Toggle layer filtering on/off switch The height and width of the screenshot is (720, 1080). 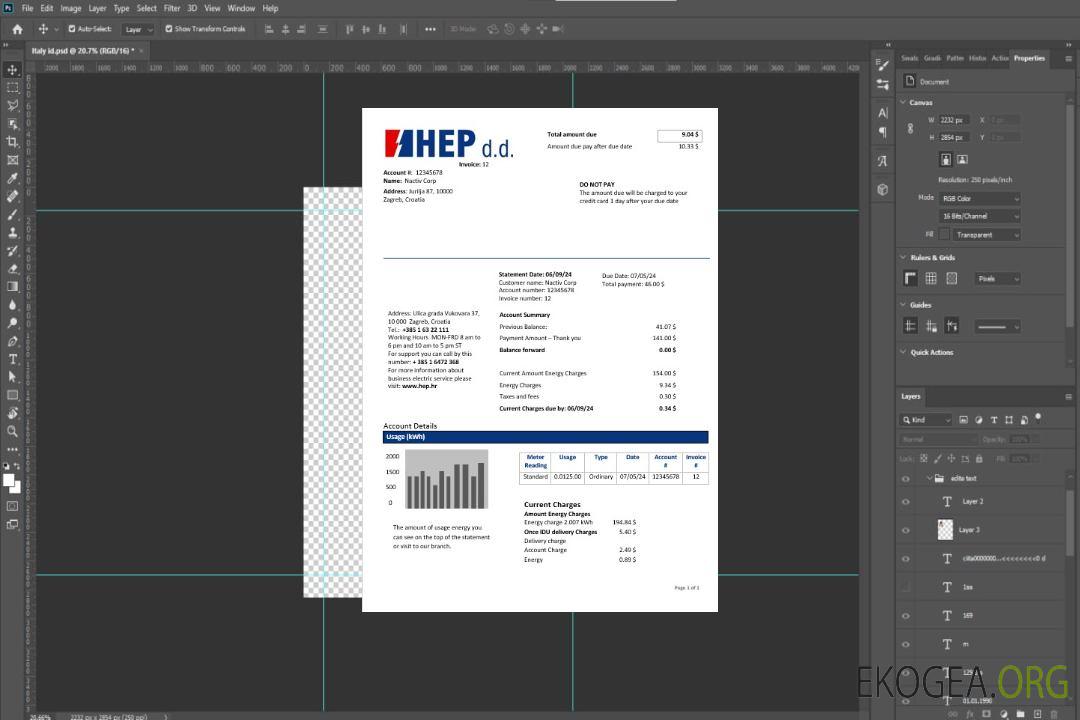point(1038,418)
